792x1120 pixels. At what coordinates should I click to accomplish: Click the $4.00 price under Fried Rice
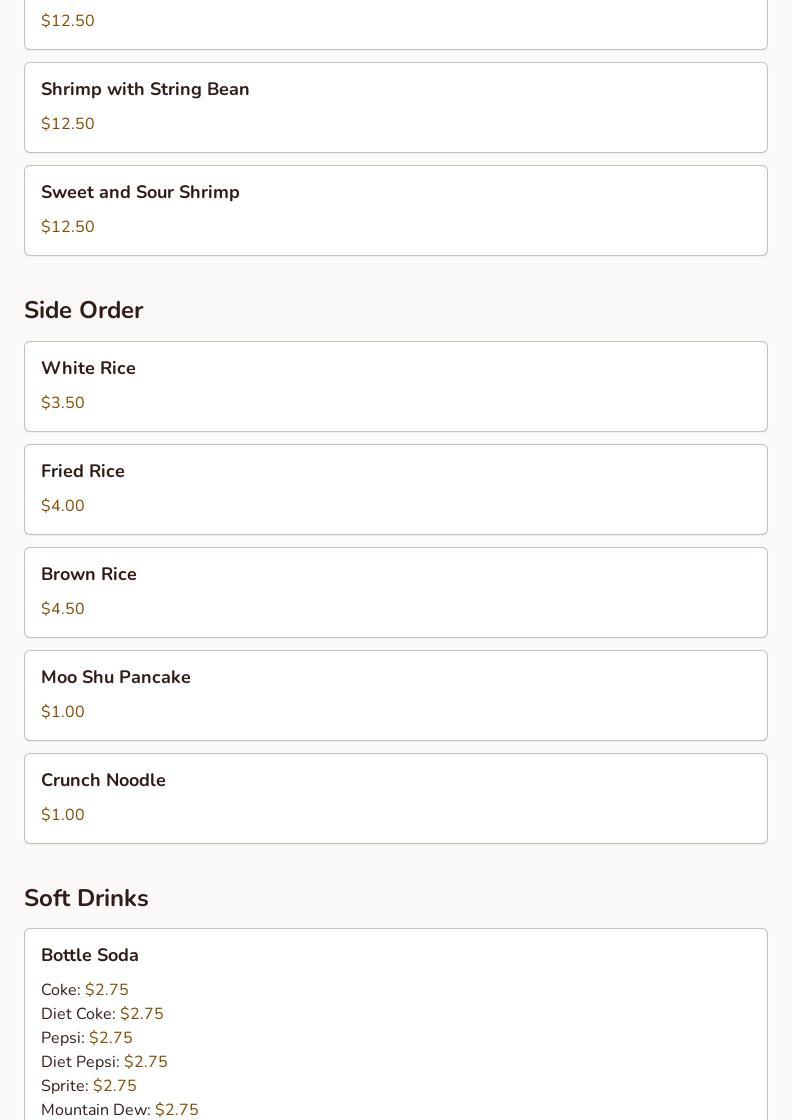click(x=63, y=505)
